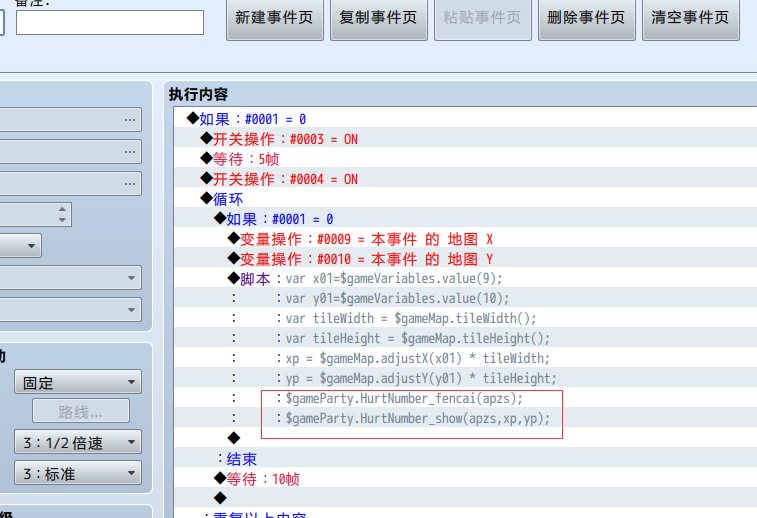The image size is (757, 518).
Task: Select the first 如果：#0001 = 0 command row
Action: point(465,118)
